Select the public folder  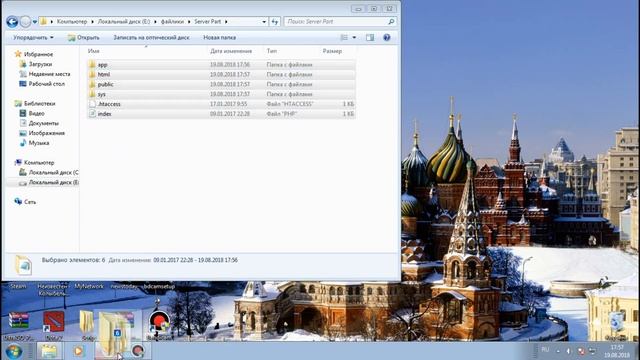pos(221,84)
